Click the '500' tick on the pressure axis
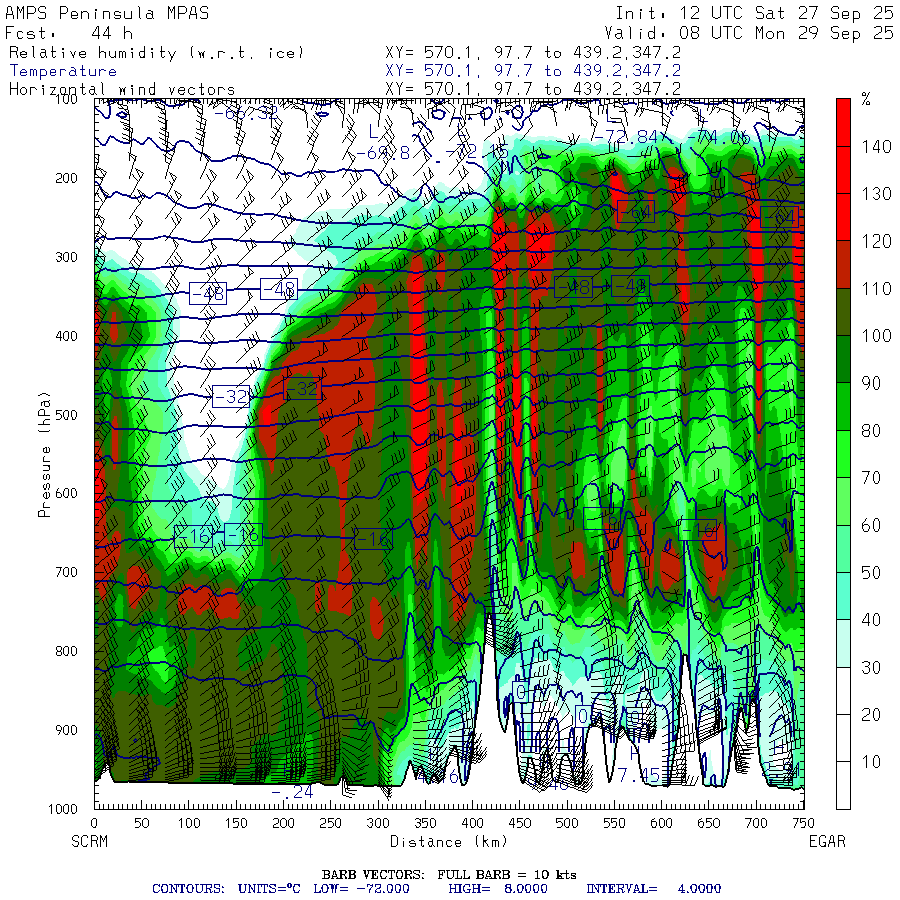Screen dimensions: 900x900 click(66, 415)
